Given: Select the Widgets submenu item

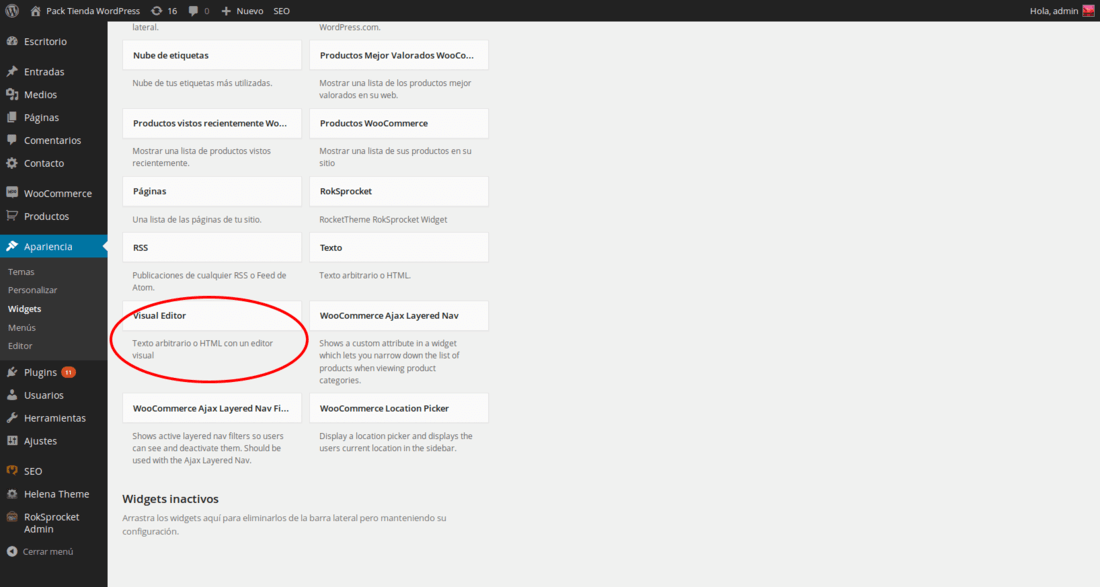Looking at the screenshot, I should 25,309.
